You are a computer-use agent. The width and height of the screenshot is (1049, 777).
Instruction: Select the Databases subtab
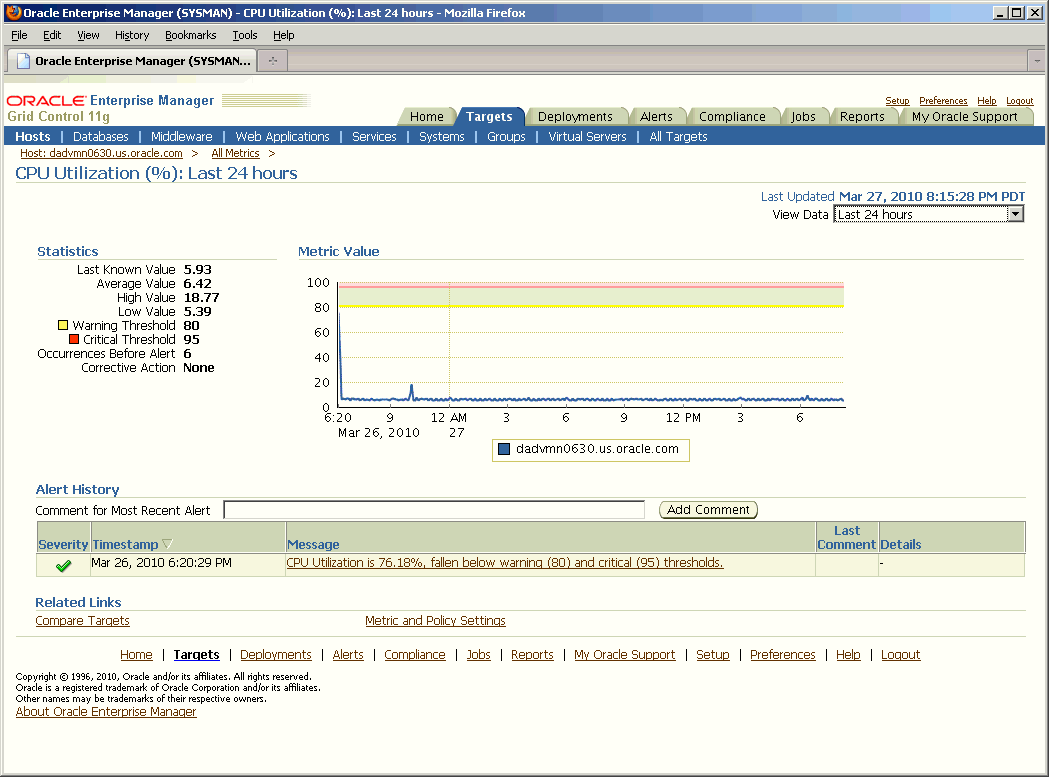(x=100, y=137)
